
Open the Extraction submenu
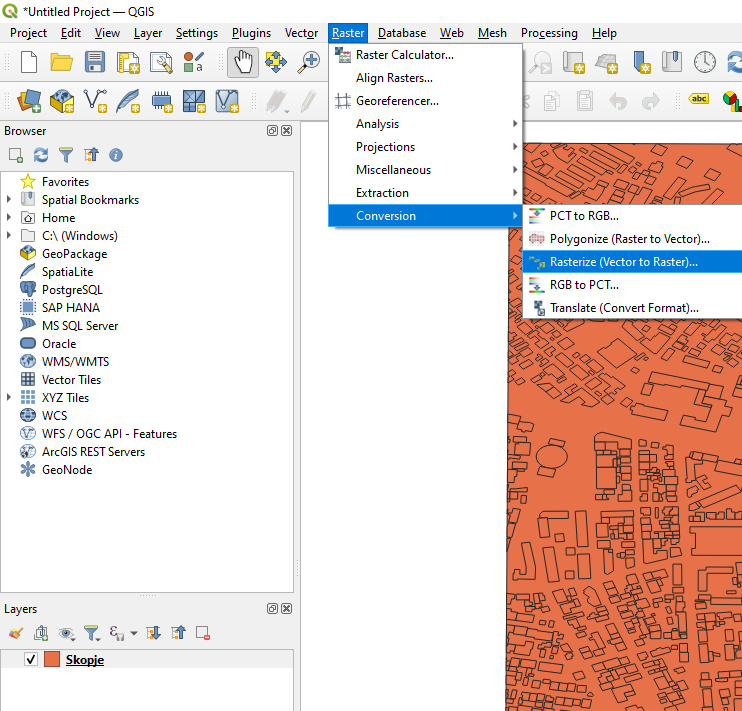425,193
